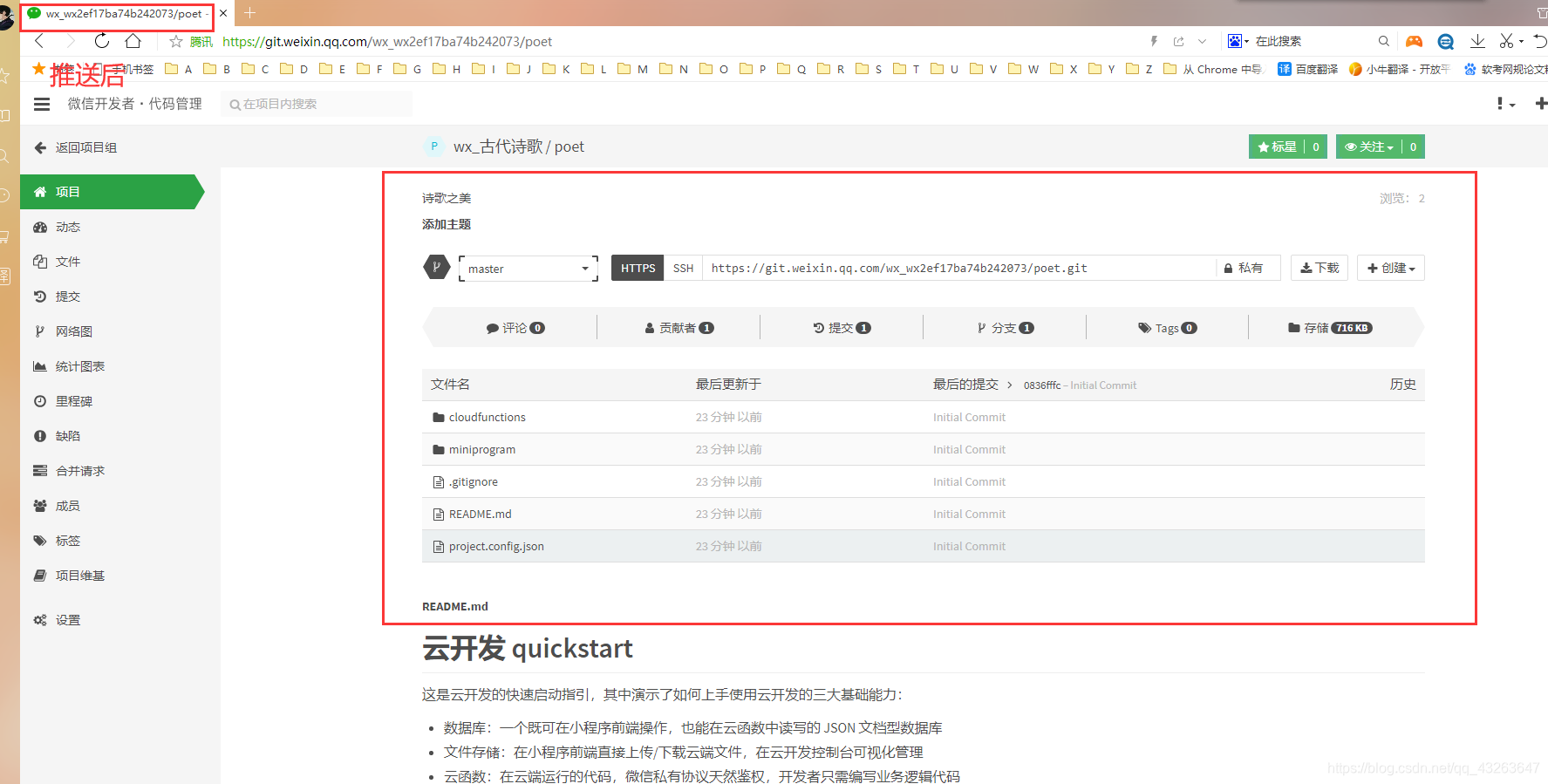Open 百度翻译 bookmark
This screenshot has height=784, width=1548.
(1307, 69)
